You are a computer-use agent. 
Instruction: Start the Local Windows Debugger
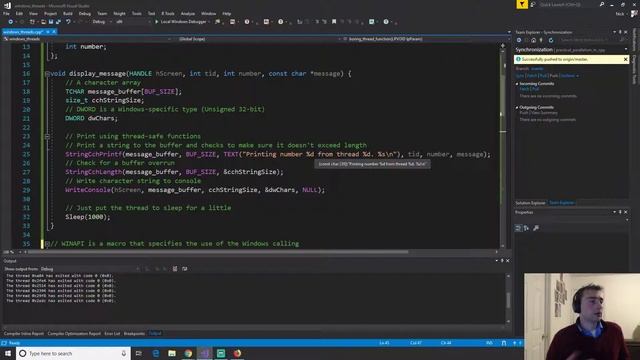pyautogui.click(x=180, y=22)
